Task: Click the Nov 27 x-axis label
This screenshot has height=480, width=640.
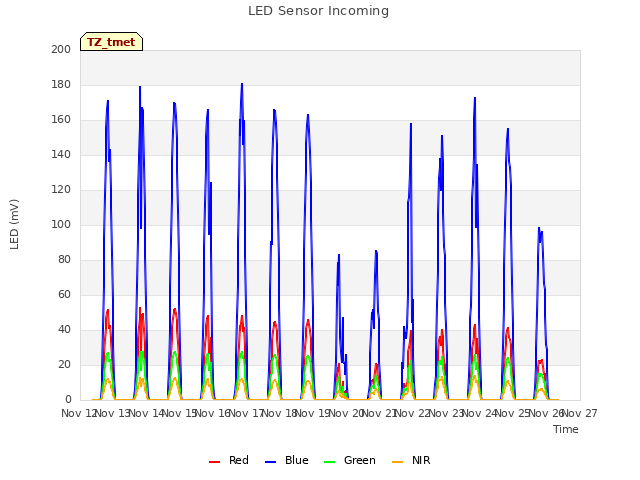Action: coord(580,413)
